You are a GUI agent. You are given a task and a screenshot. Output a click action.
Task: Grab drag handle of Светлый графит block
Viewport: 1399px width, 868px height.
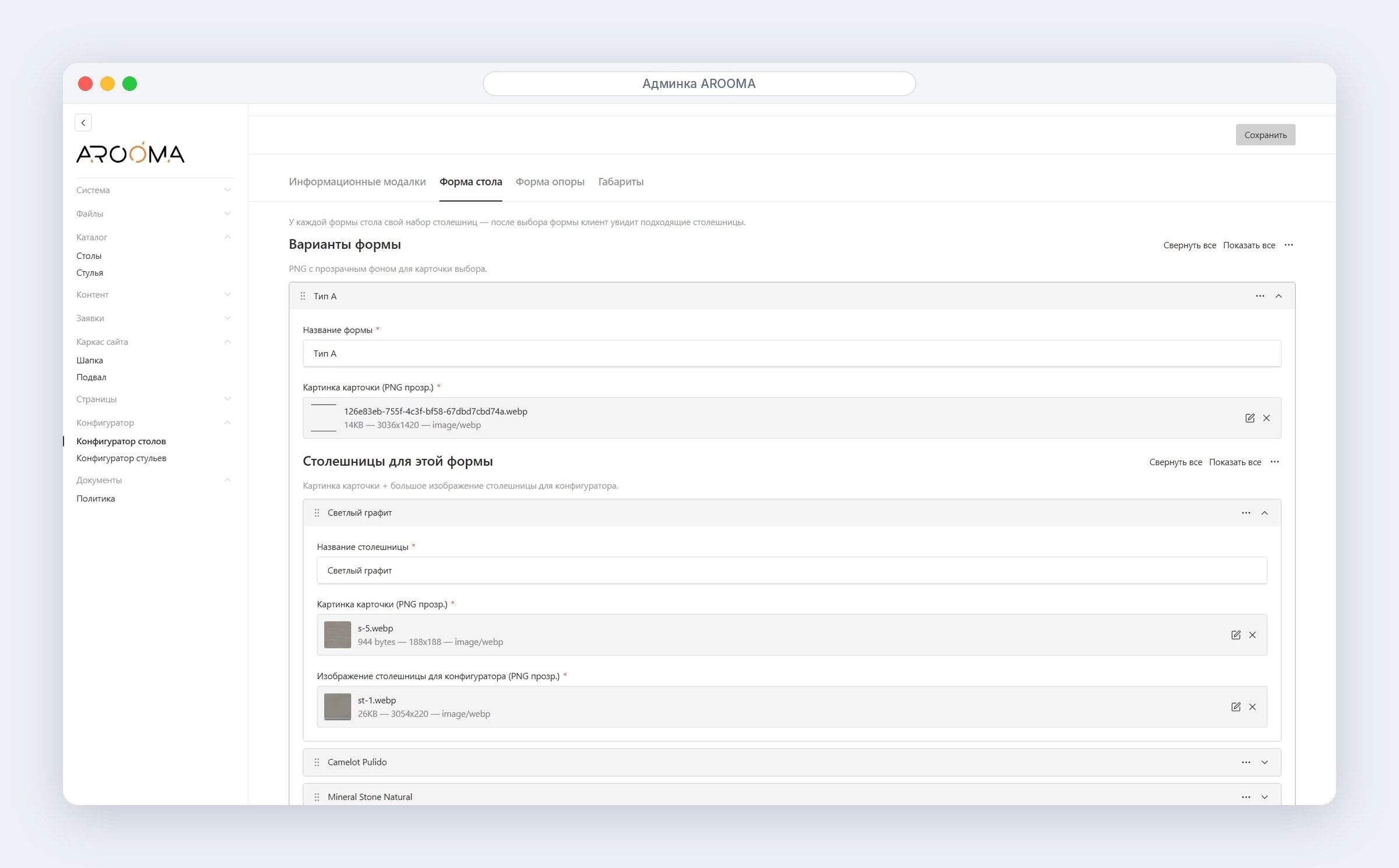(x=317, y=513)
